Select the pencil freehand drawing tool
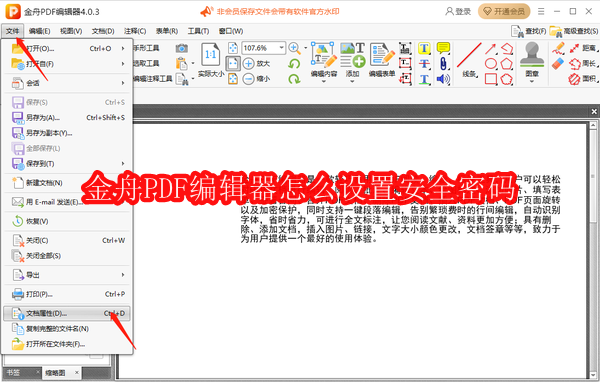600x382 pixels. [558, 49]
